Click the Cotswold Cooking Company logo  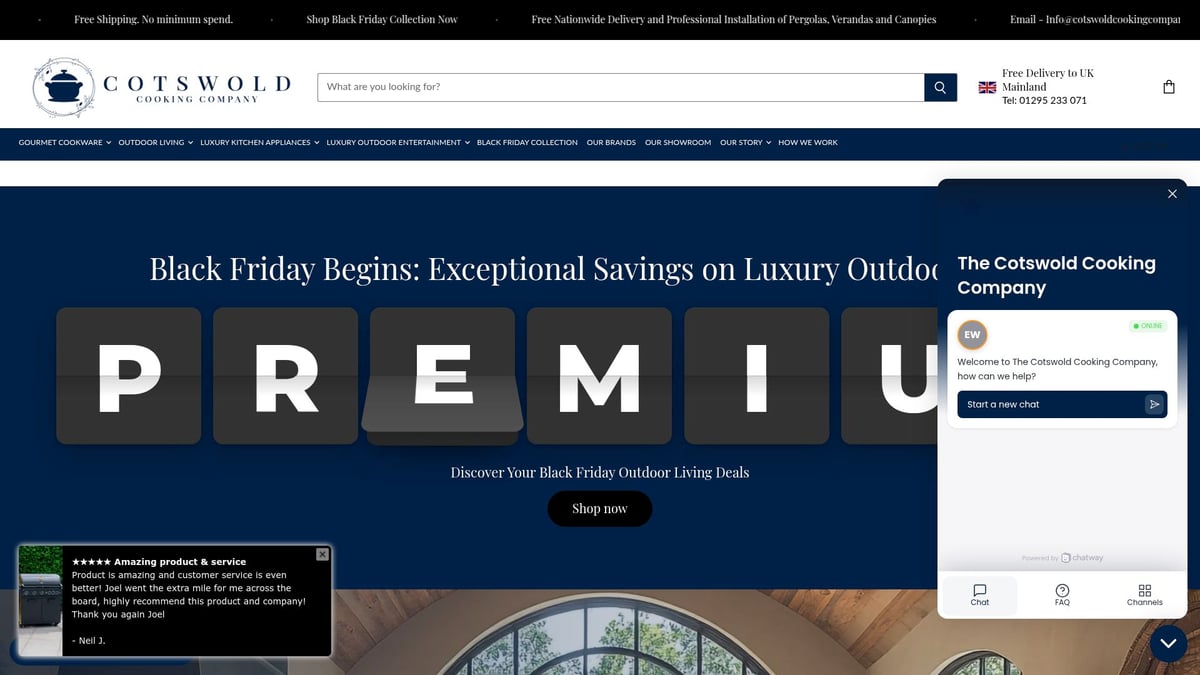(x=160, y=86)
